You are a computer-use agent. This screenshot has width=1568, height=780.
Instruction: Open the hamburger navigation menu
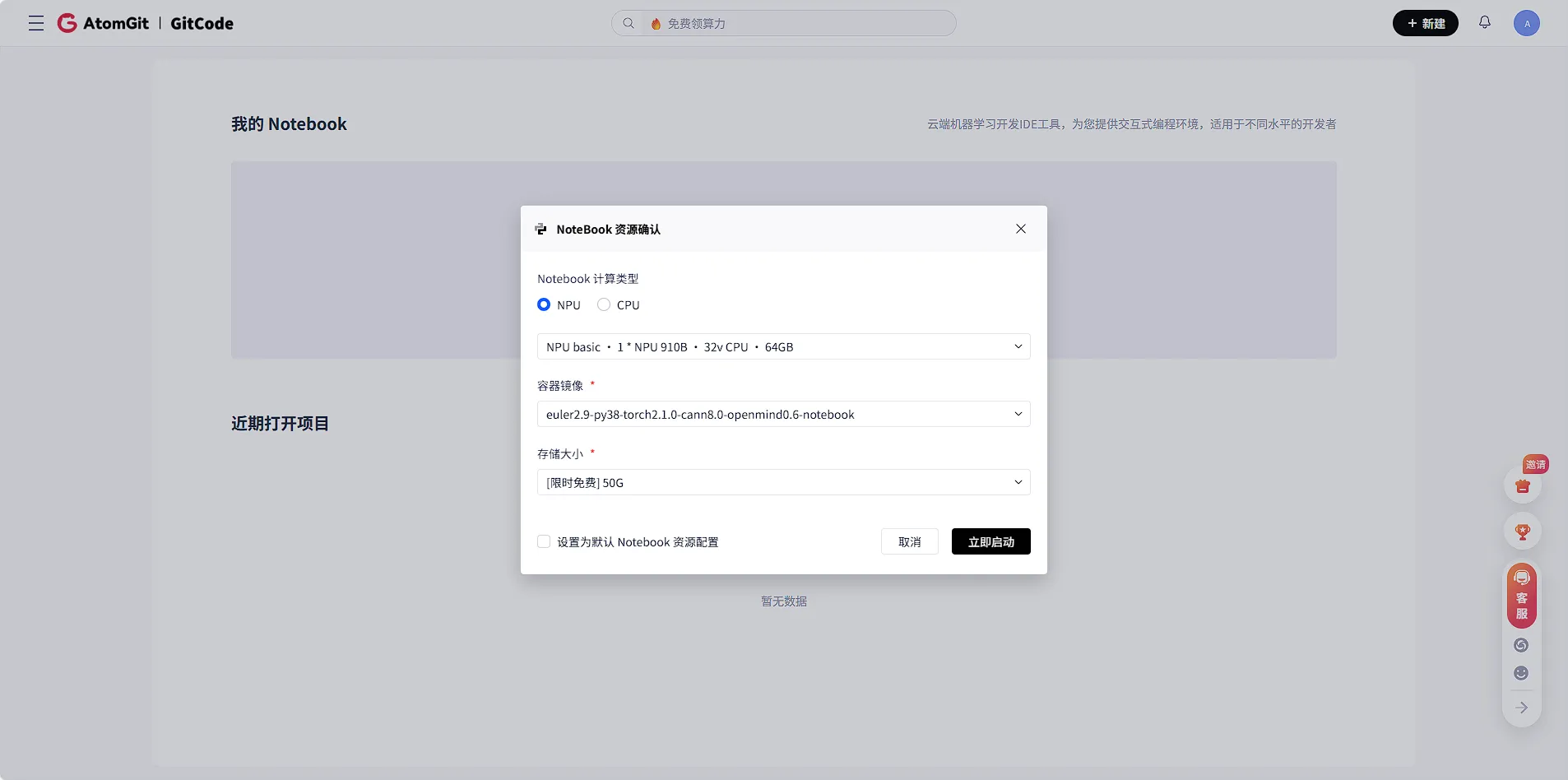pos(35,23)
